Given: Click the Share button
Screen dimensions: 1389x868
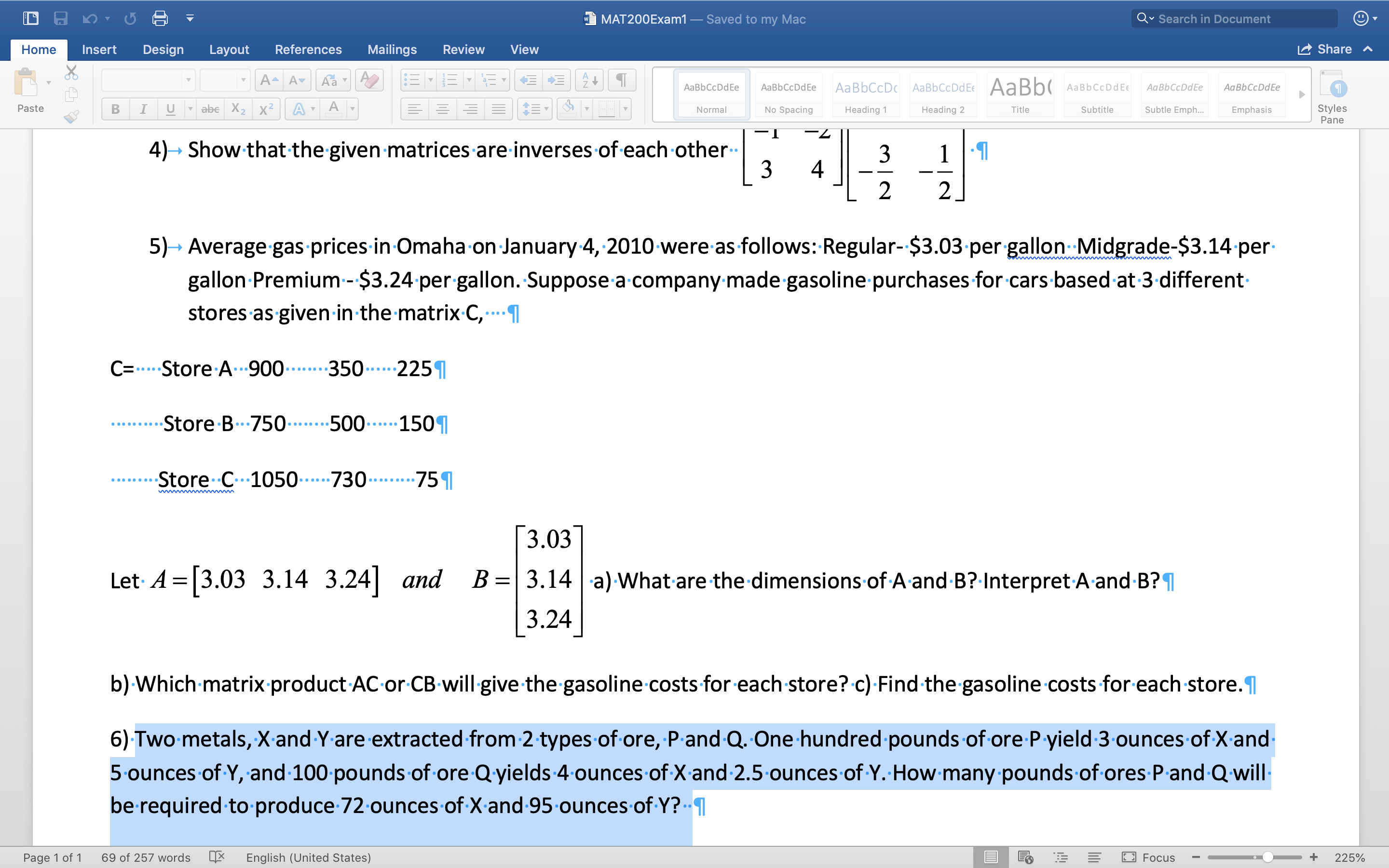Looking at the screenshot, I should [1333, 49].
